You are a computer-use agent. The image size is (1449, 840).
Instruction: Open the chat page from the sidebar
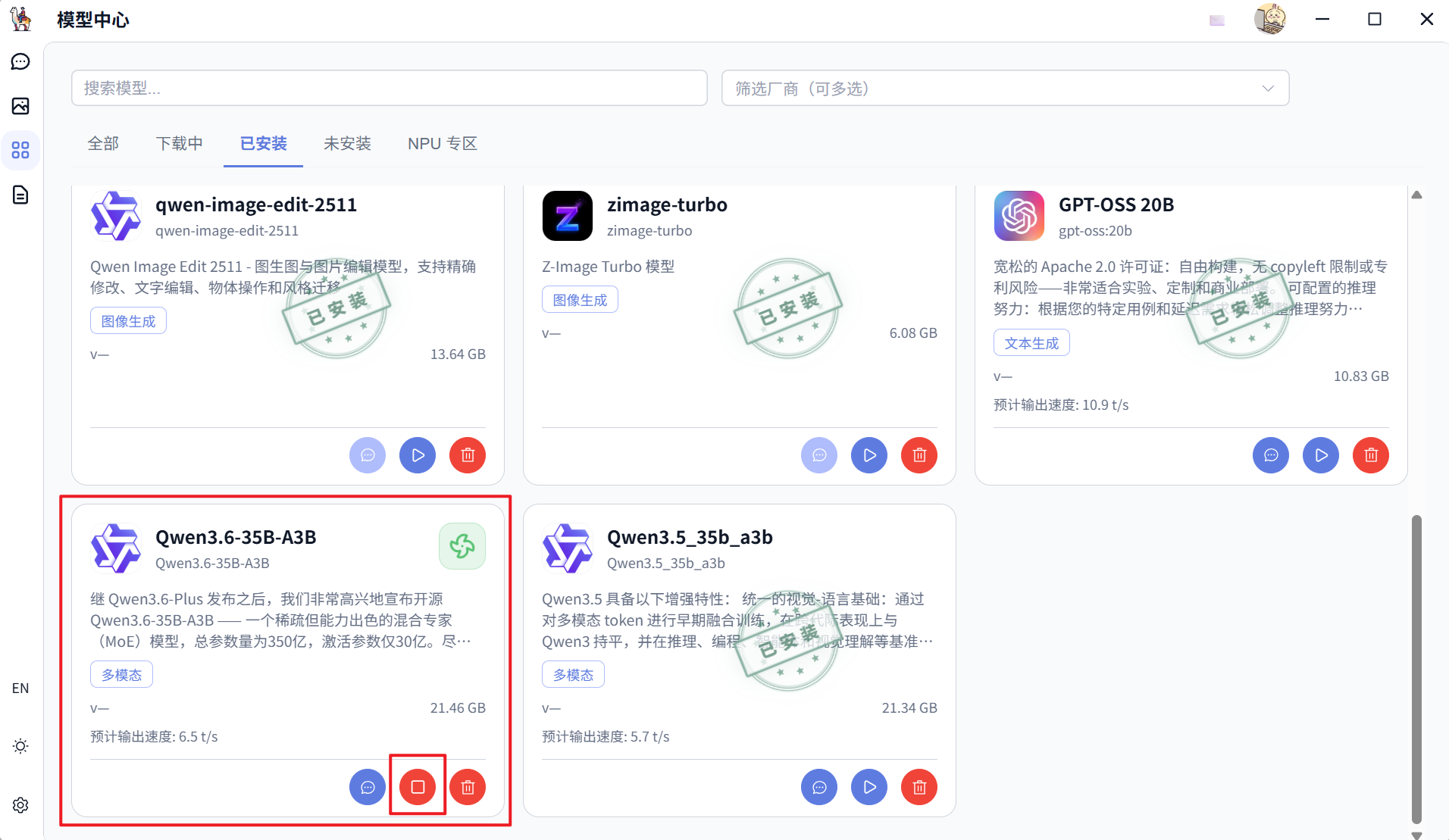[x=20, y=61]
